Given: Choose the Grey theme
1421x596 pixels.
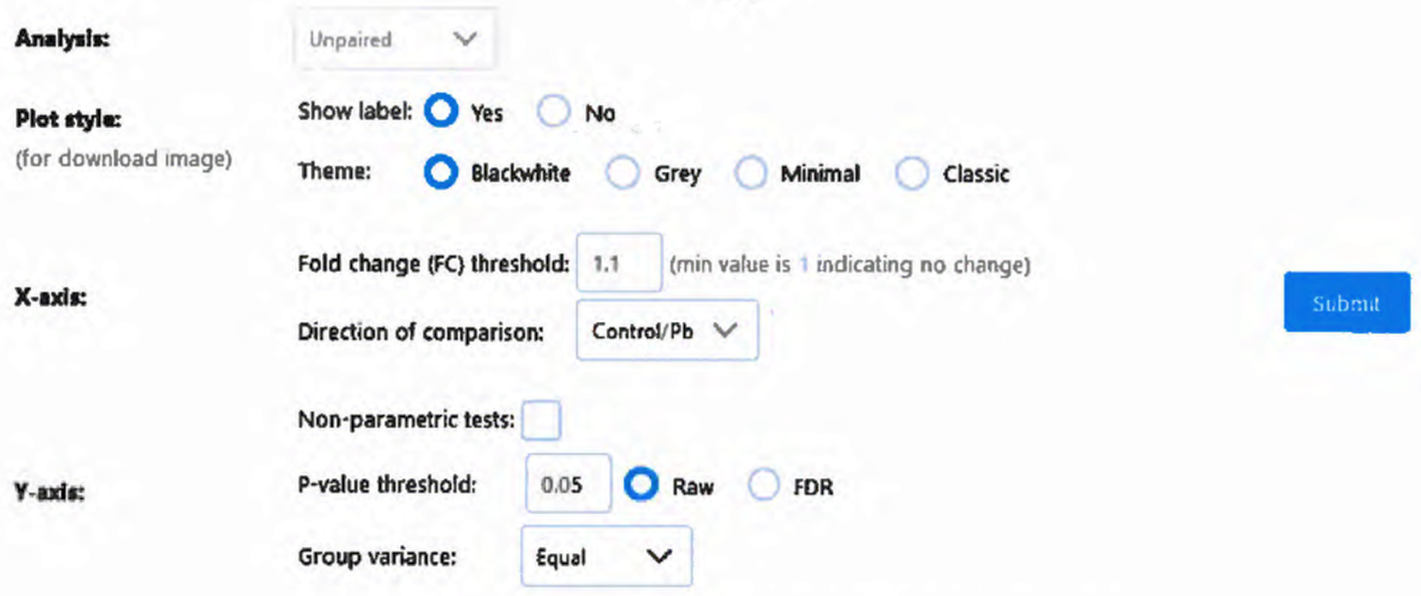Looking at the screenshot, I should 622,174.
